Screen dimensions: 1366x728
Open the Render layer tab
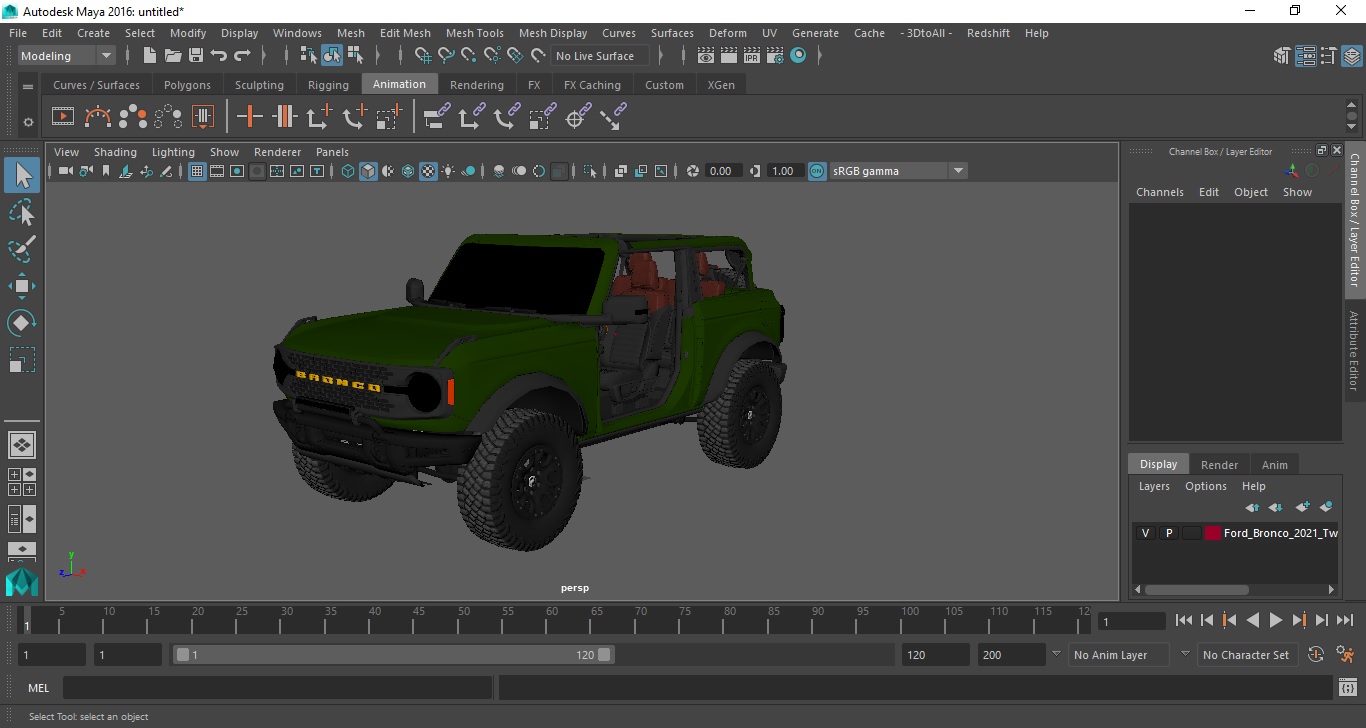(1219, 464)
